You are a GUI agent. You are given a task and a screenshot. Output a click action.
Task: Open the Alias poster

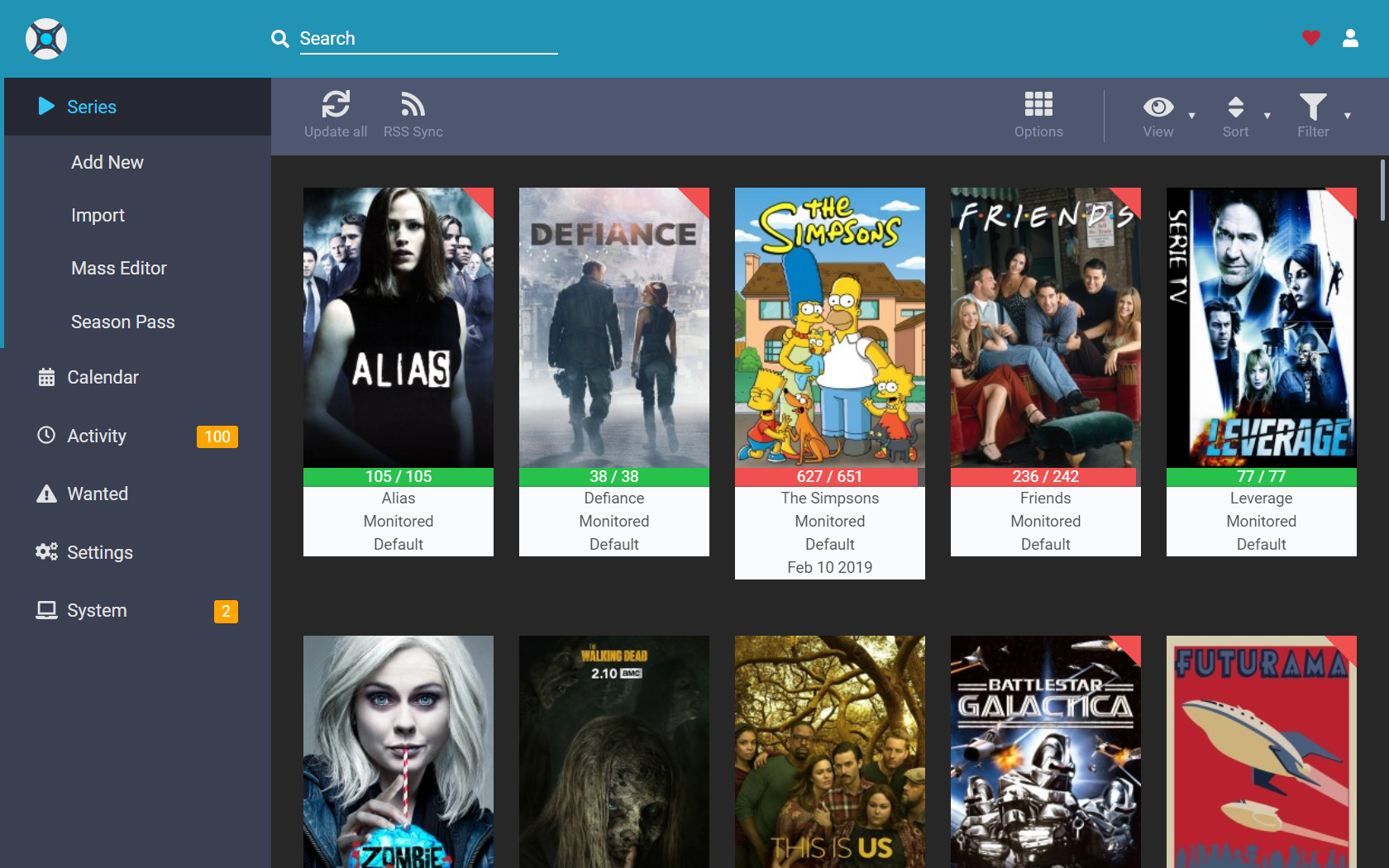[x=399, y=328]
